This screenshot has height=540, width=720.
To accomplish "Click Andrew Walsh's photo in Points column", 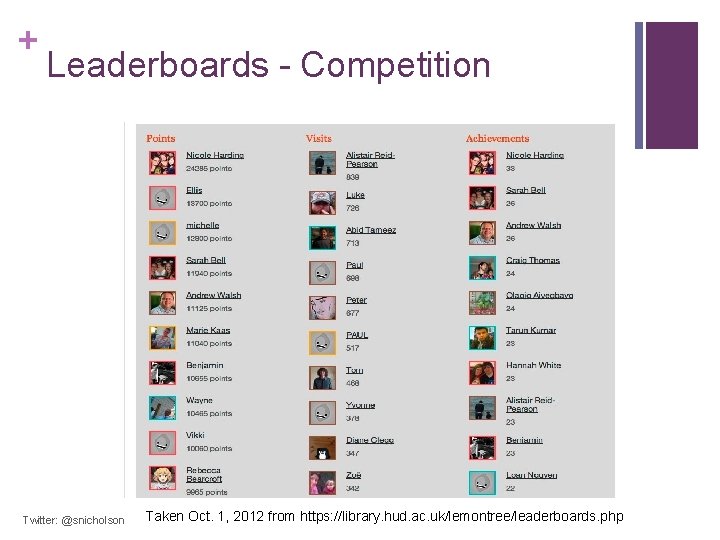I will click(162, 302).
